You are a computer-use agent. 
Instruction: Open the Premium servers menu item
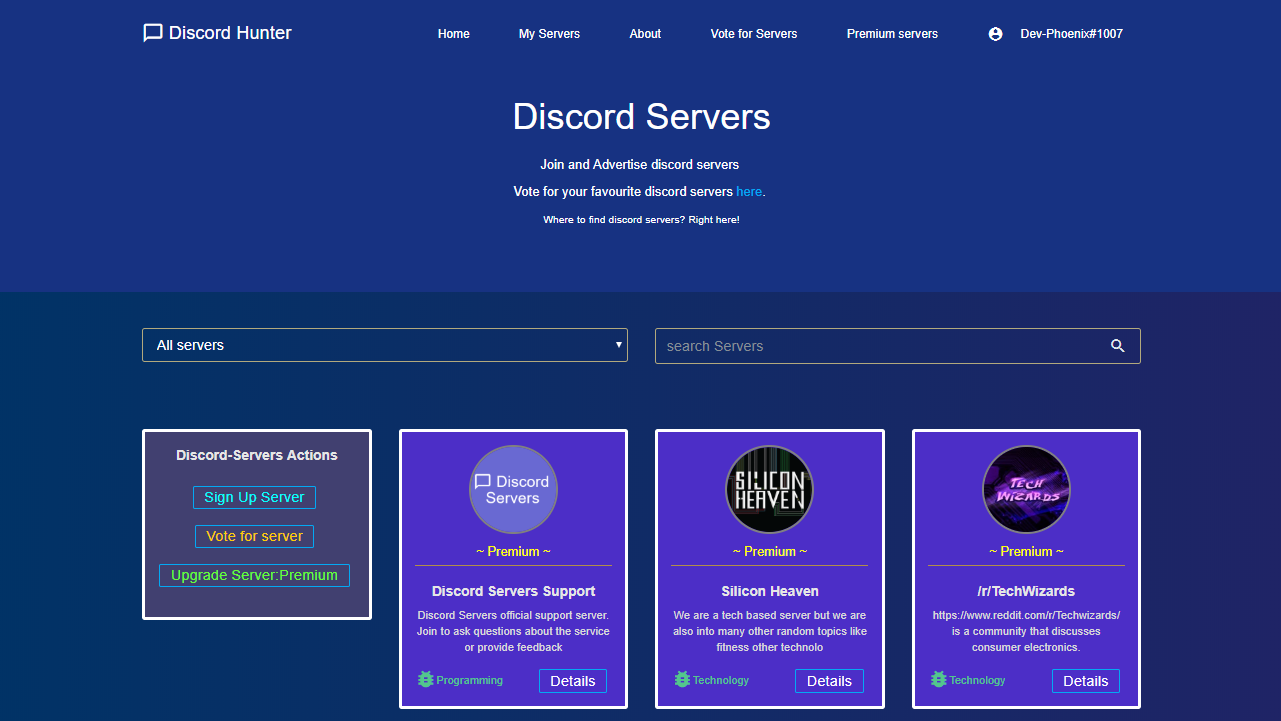click(892, 34)
